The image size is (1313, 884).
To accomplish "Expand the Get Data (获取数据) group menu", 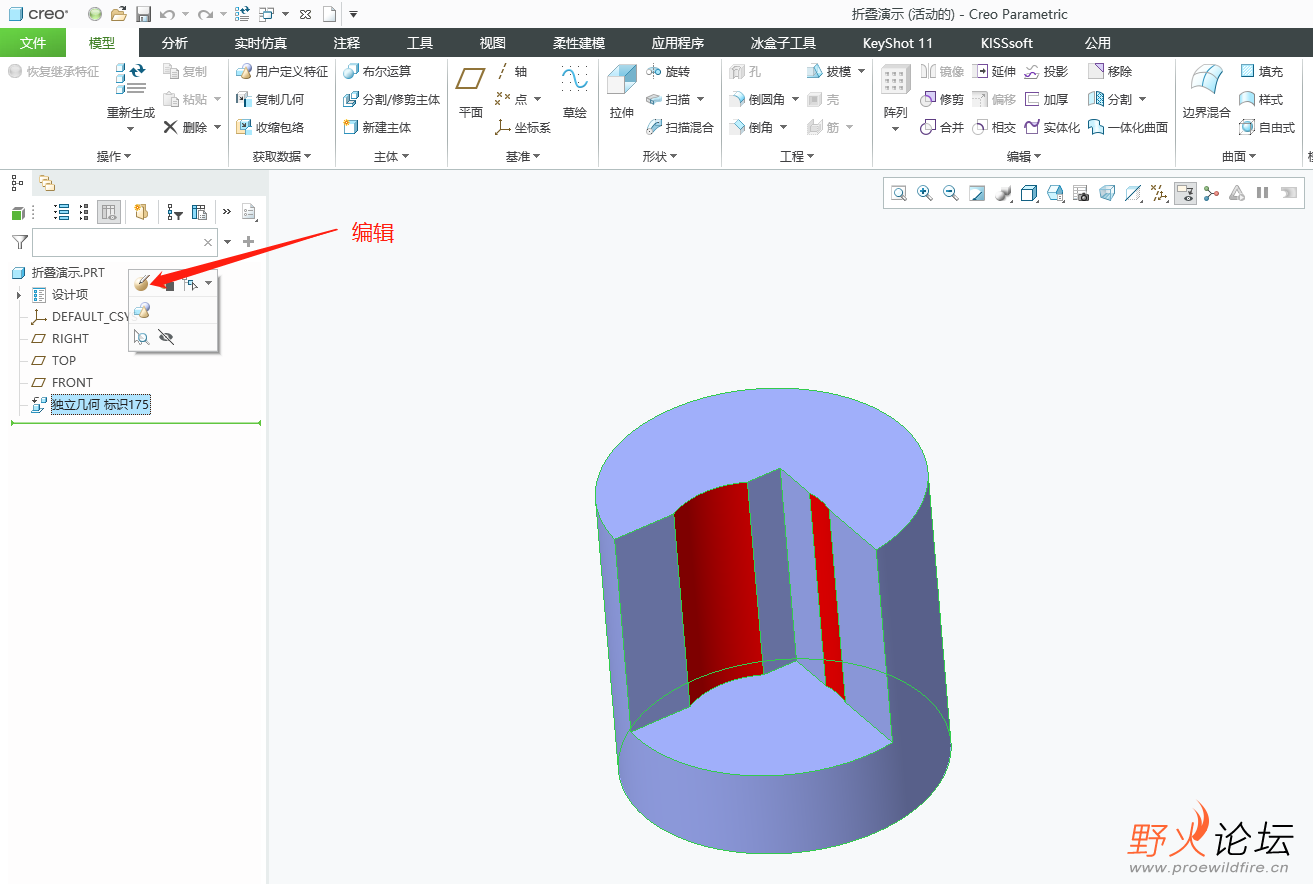I will click(x=282, y=157).
